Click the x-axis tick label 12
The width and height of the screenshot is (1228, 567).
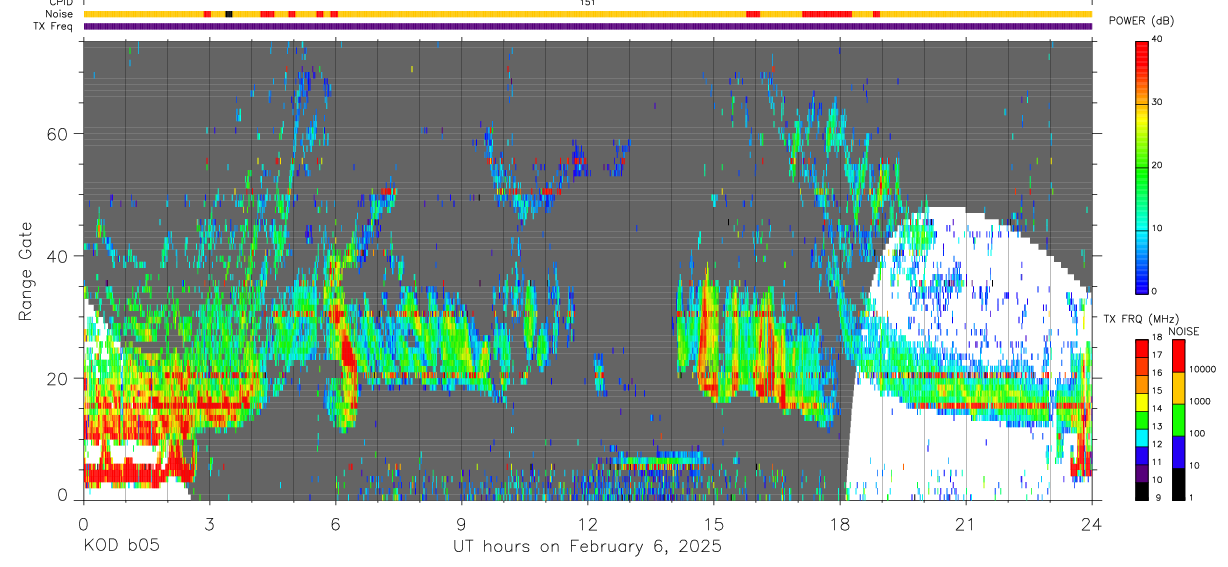(588, 523)
